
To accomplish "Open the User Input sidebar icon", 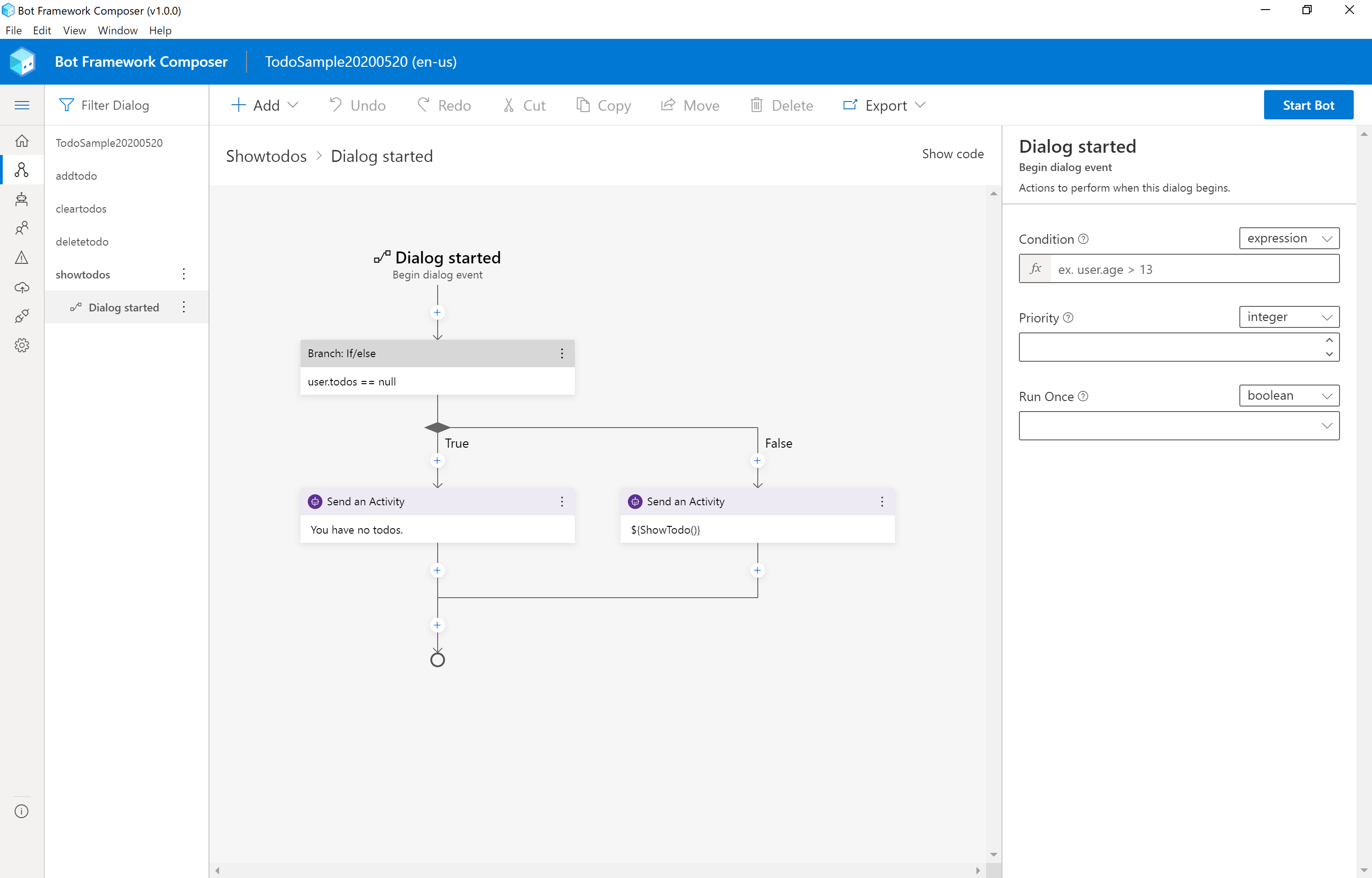I will tap(21, 228).
